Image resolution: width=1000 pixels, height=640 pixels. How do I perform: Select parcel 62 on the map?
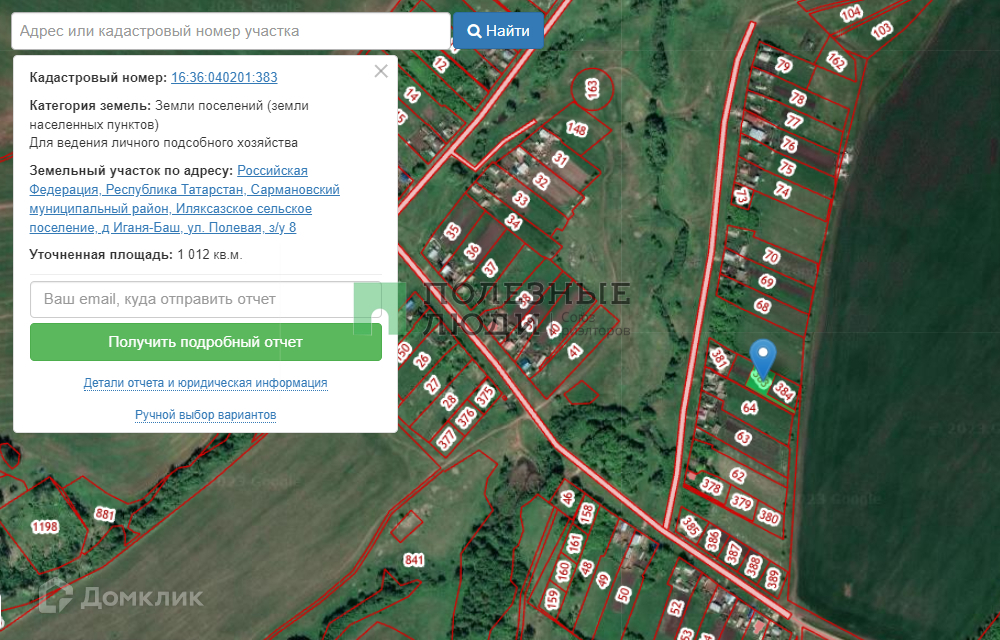click(x=738, y=476)
